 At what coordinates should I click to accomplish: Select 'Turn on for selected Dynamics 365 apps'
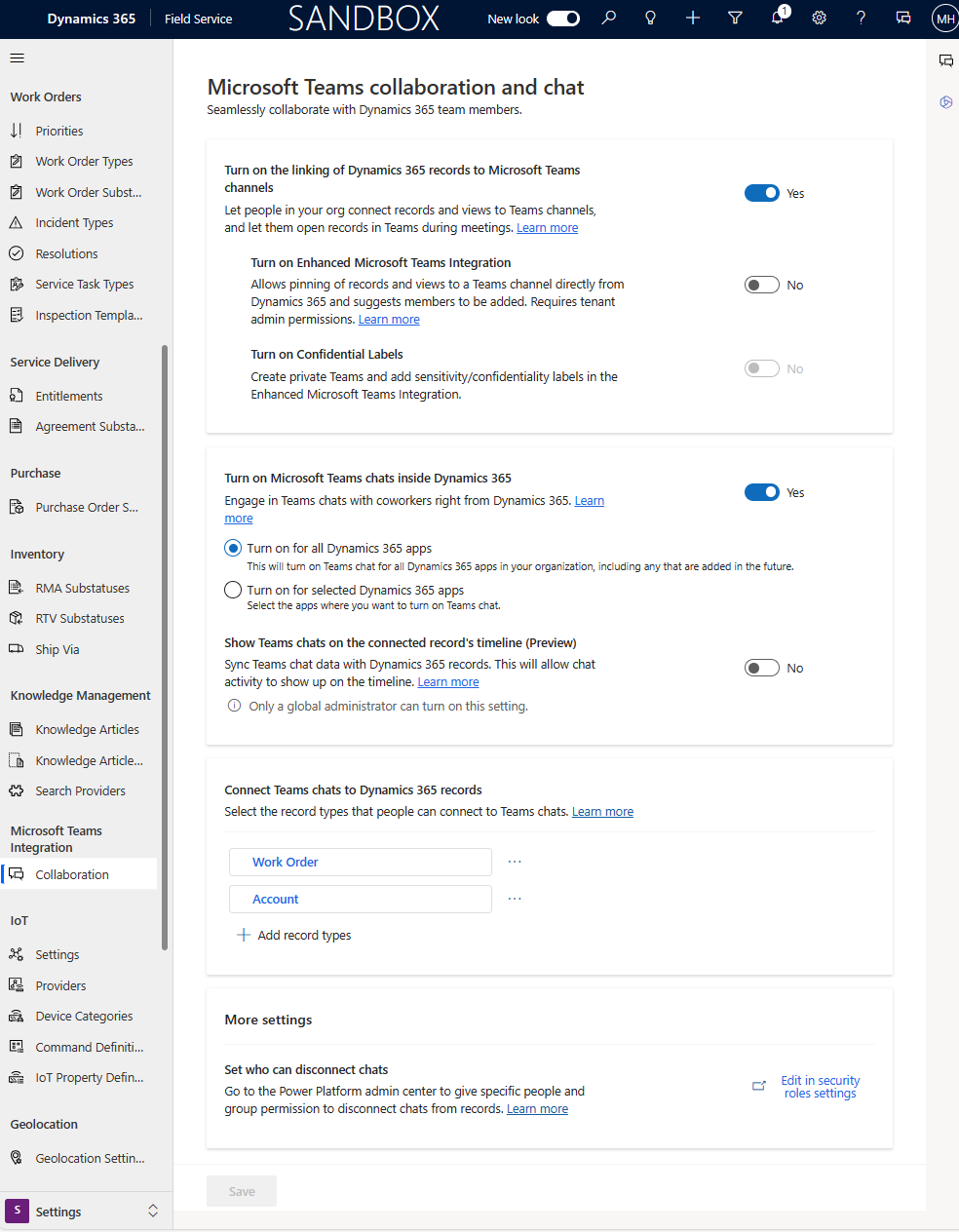point(232,589)
